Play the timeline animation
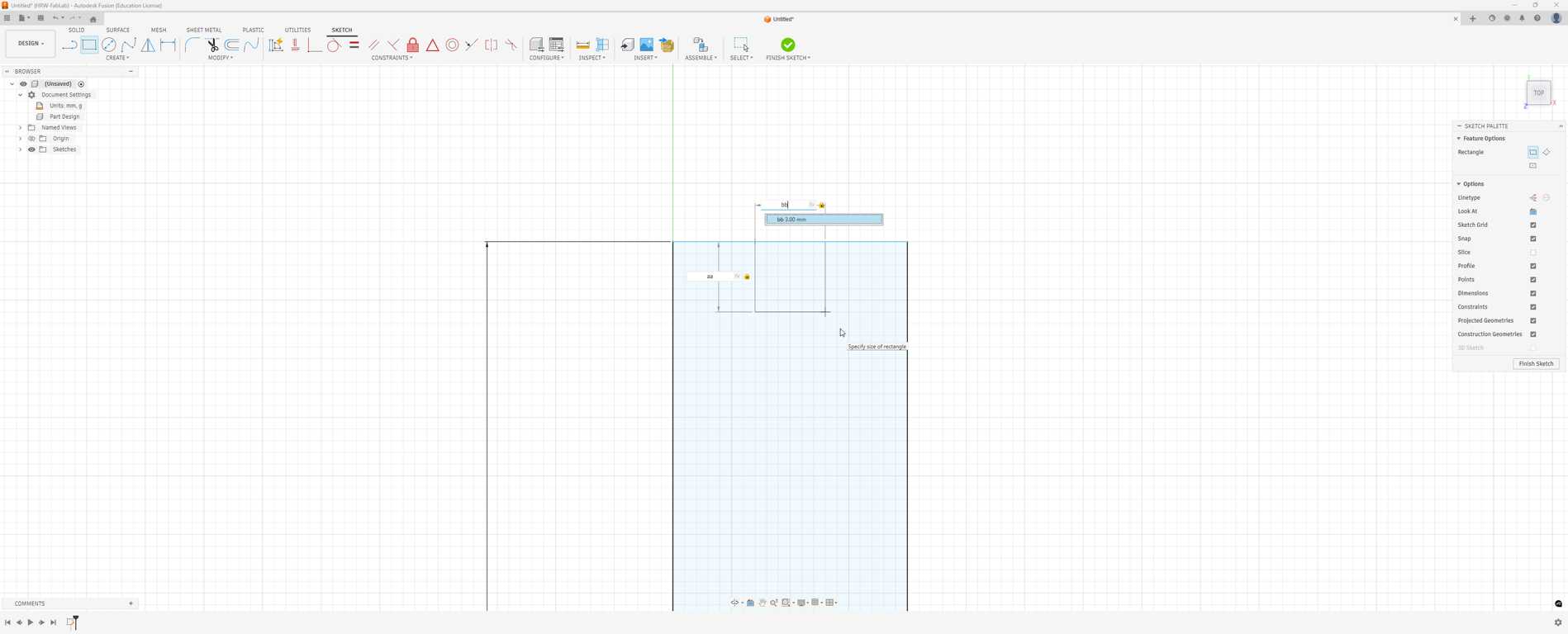The width and height of the screenshot is (1568, 634). (31, 622)
